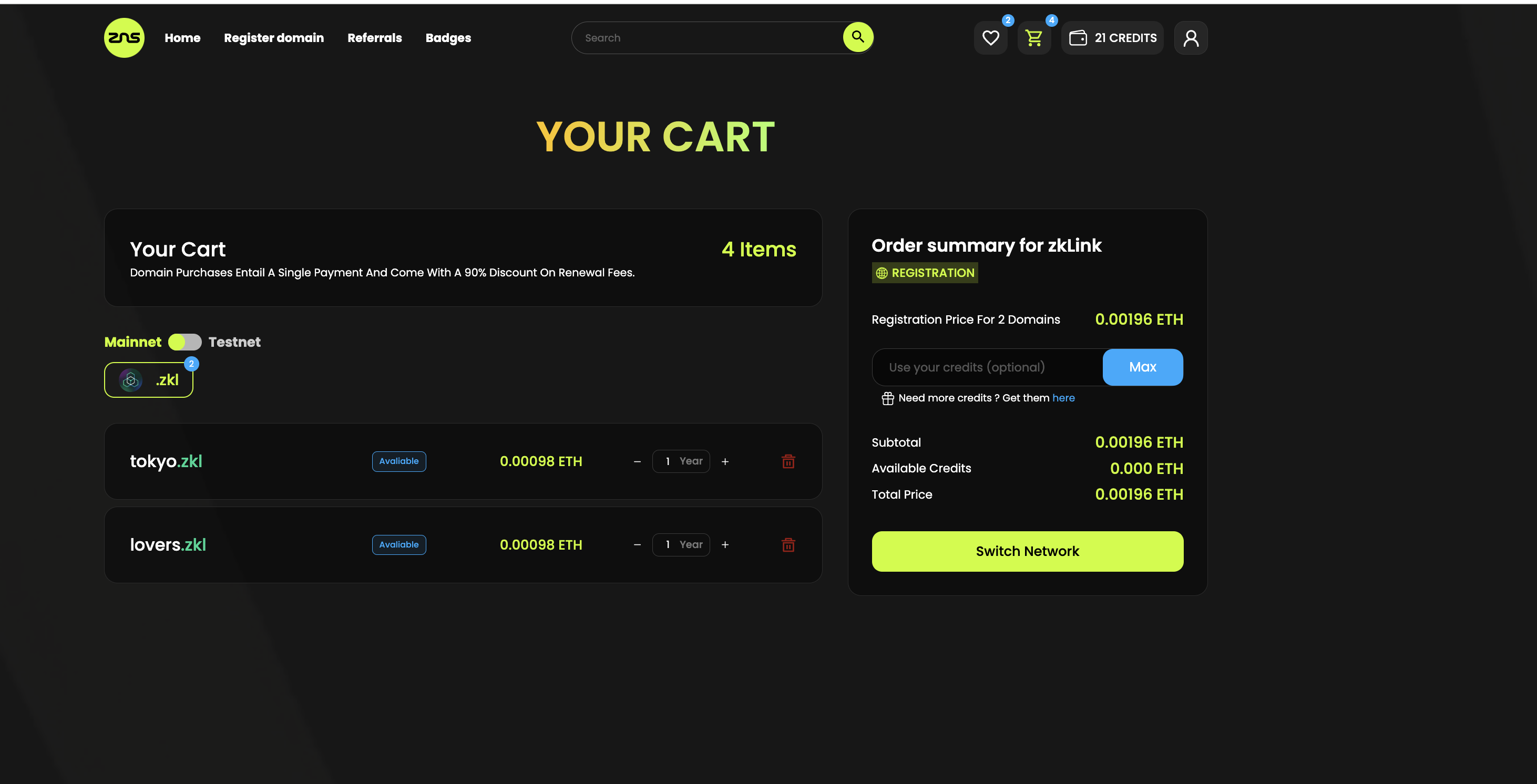
Task: Click the search magnifier button
Action: [857, 37]
